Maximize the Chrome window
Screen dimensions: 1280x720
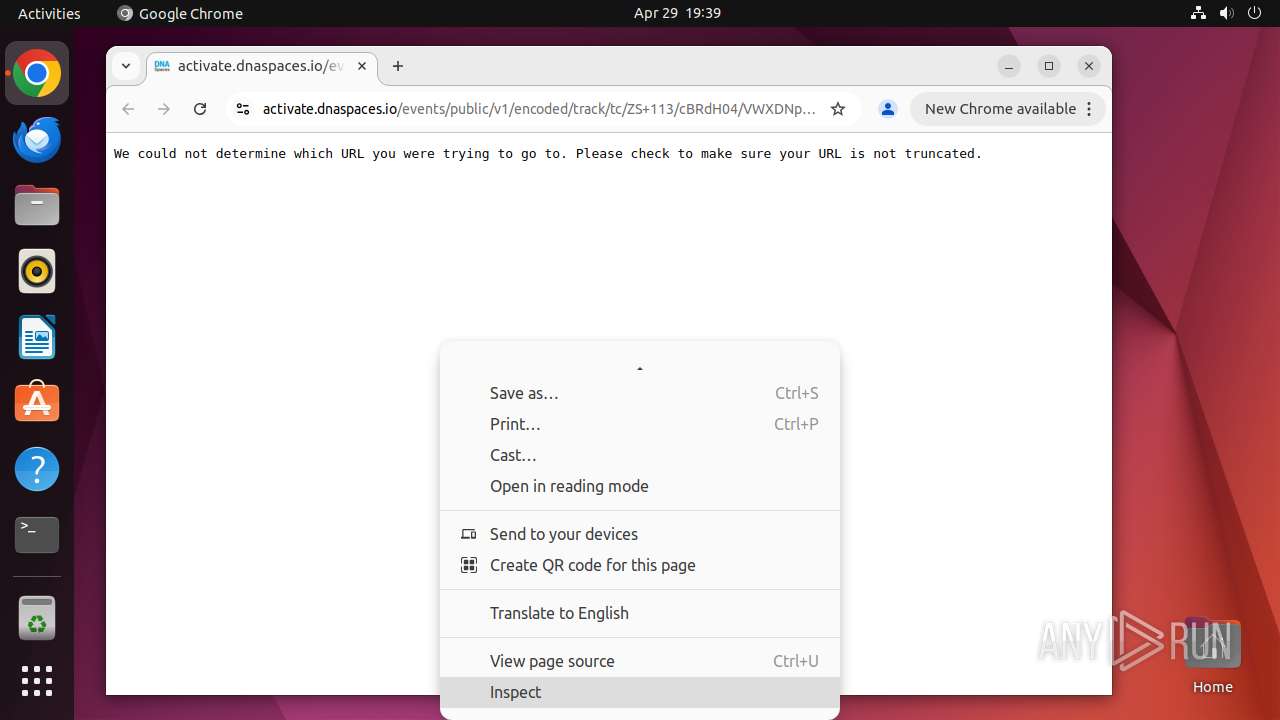(x=1049, y=66)
